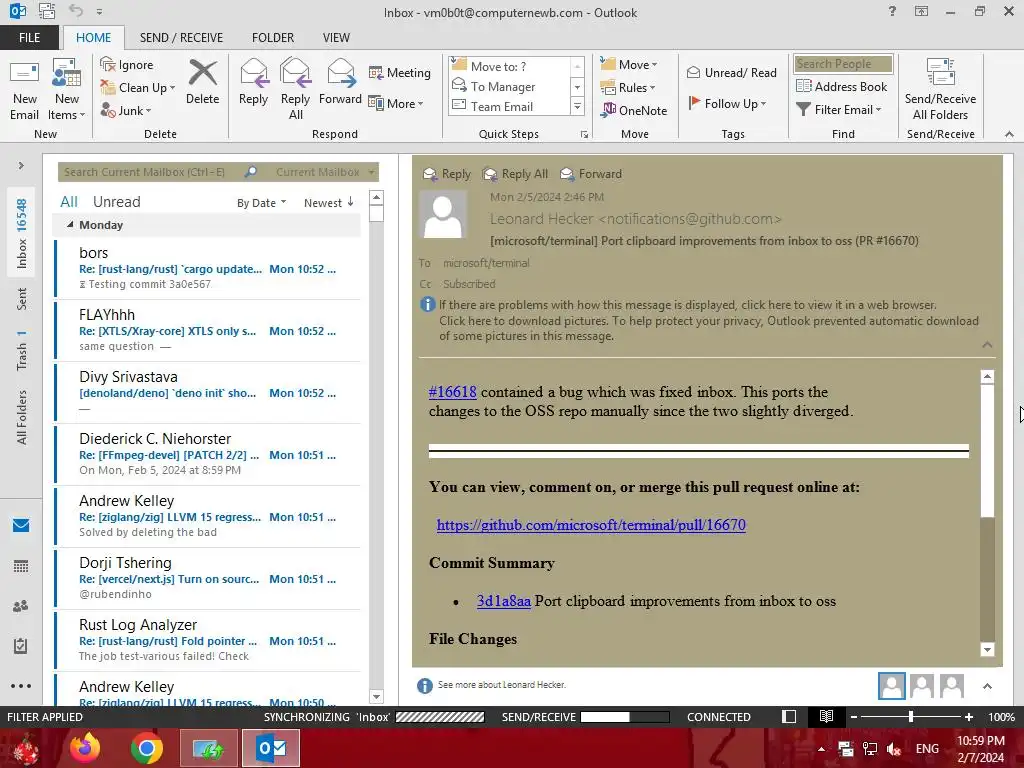Collapse the Monday group
Viewport: 1024px width, 768px height.
click(71, 225)
